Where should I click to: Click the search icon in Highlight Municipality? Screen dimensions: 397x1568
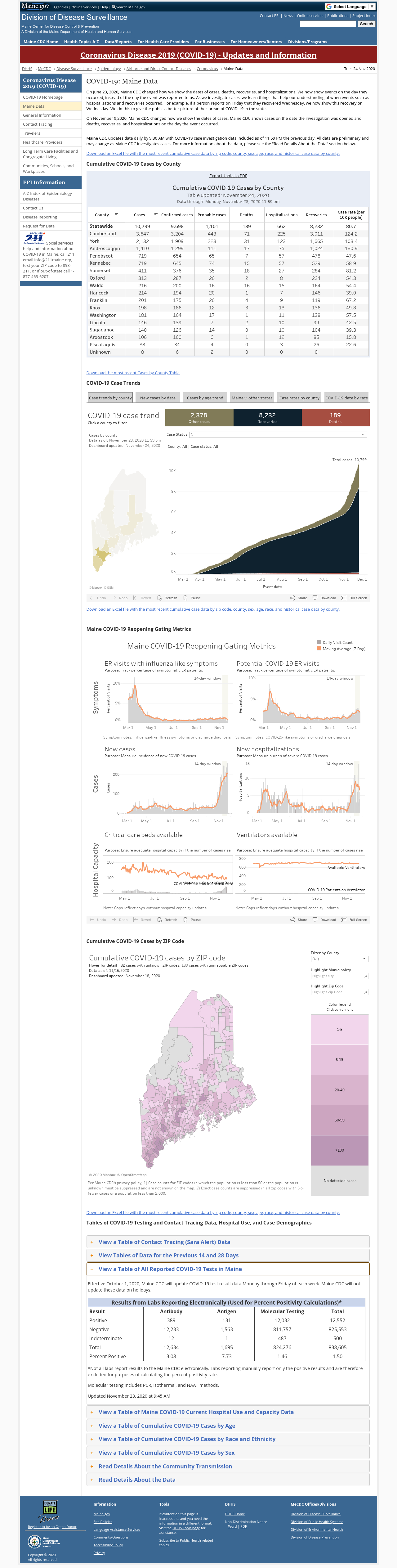click(x=365, y=976)
